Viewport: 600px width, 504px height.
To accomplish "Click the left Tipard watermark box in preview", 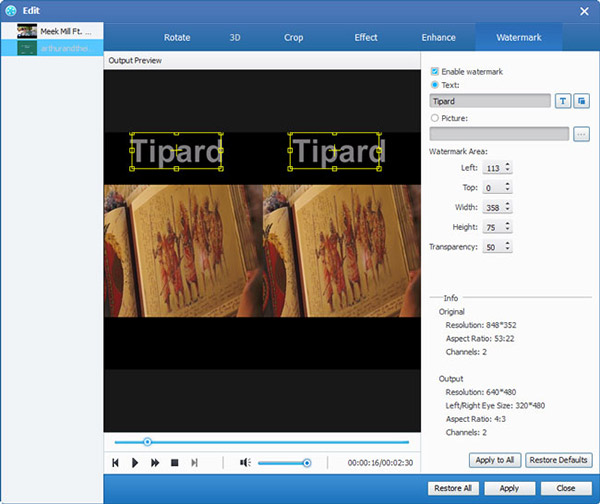I will (176, 151).
